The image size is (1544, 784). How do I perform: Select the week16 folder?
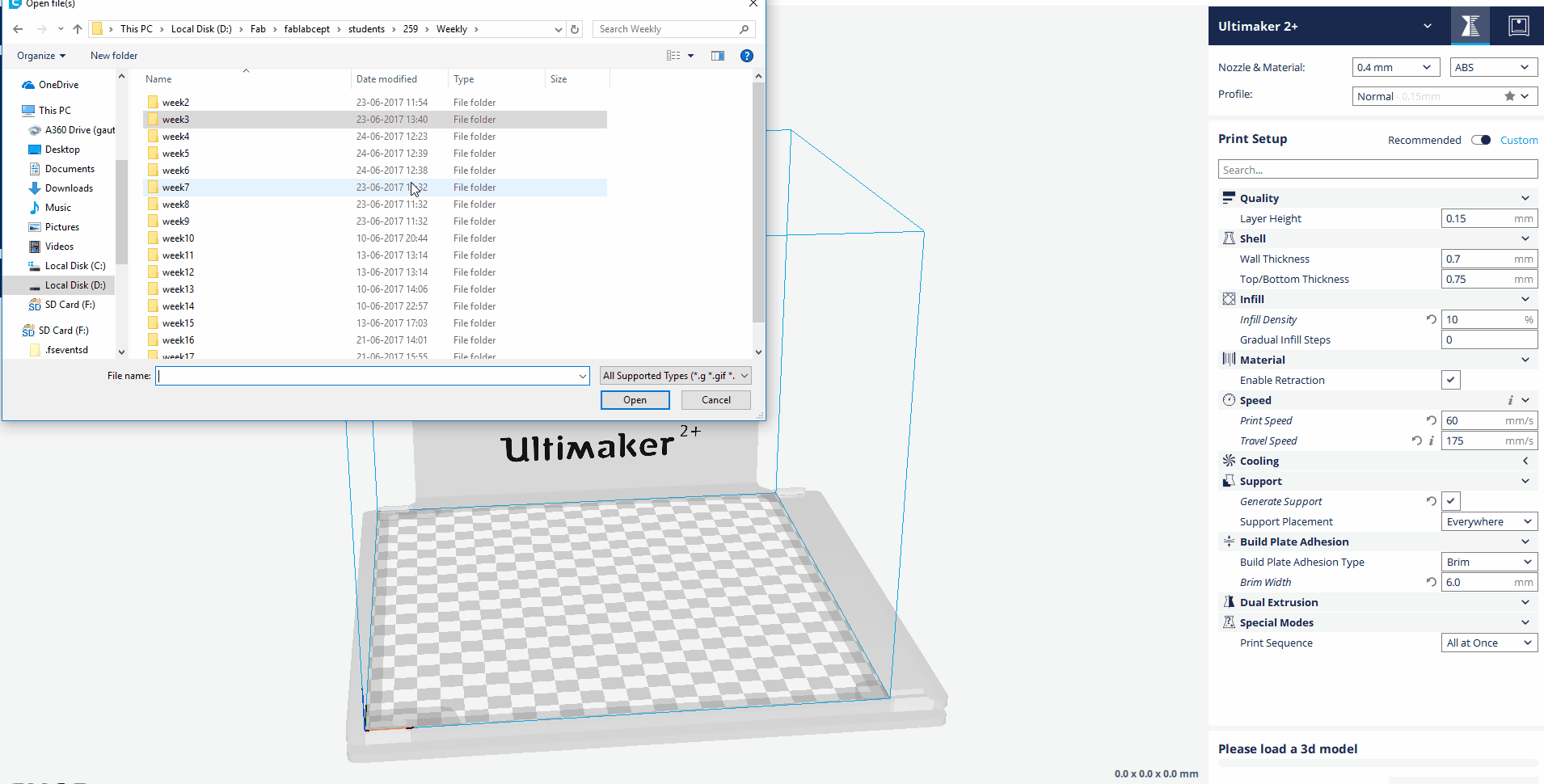click(375, 340)
